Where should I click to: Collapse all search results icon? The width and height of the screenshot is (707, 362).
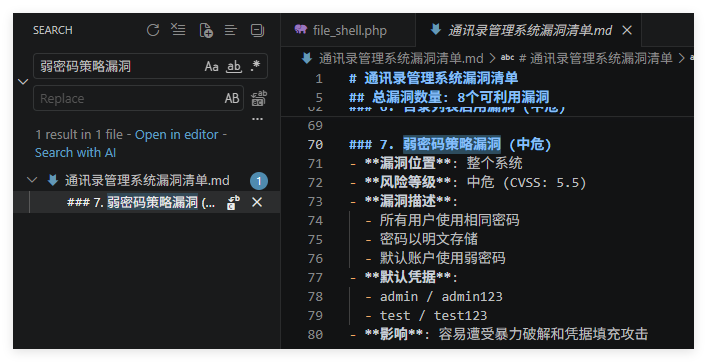(x=257, y=30)
